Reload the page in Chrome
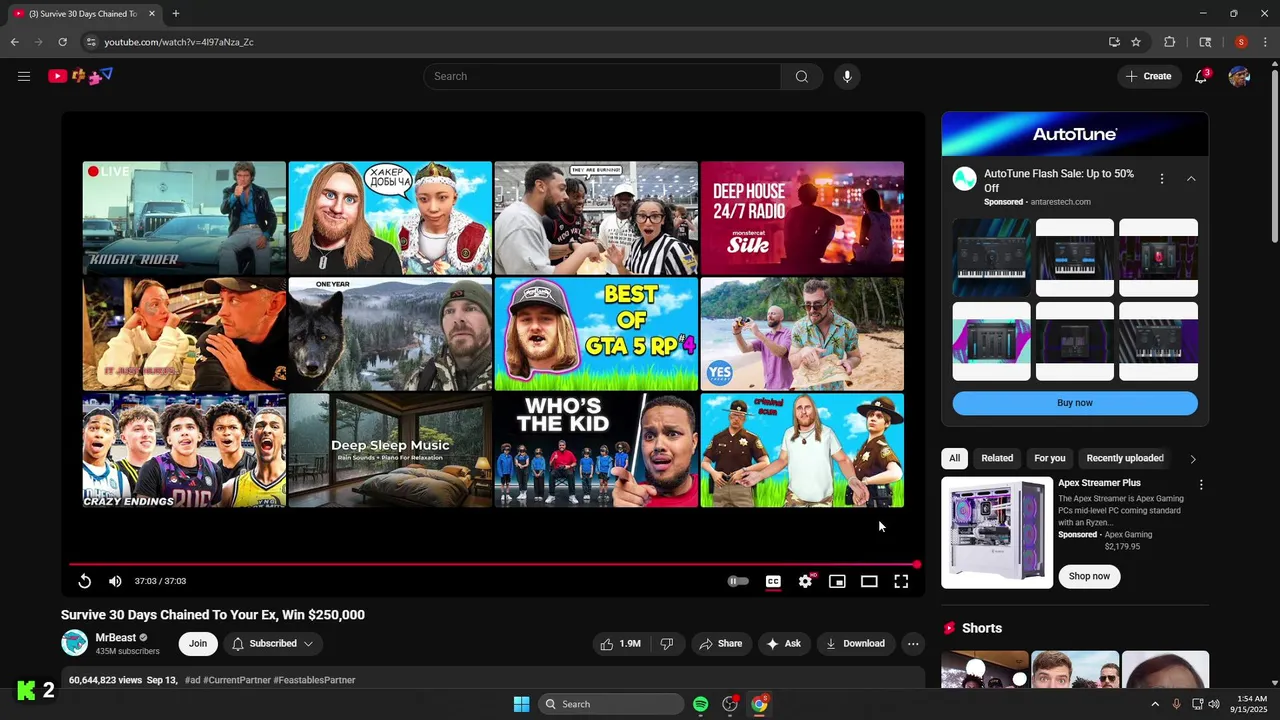The image size is (1280, 720). pyautogui.click(x=62, y=42)
